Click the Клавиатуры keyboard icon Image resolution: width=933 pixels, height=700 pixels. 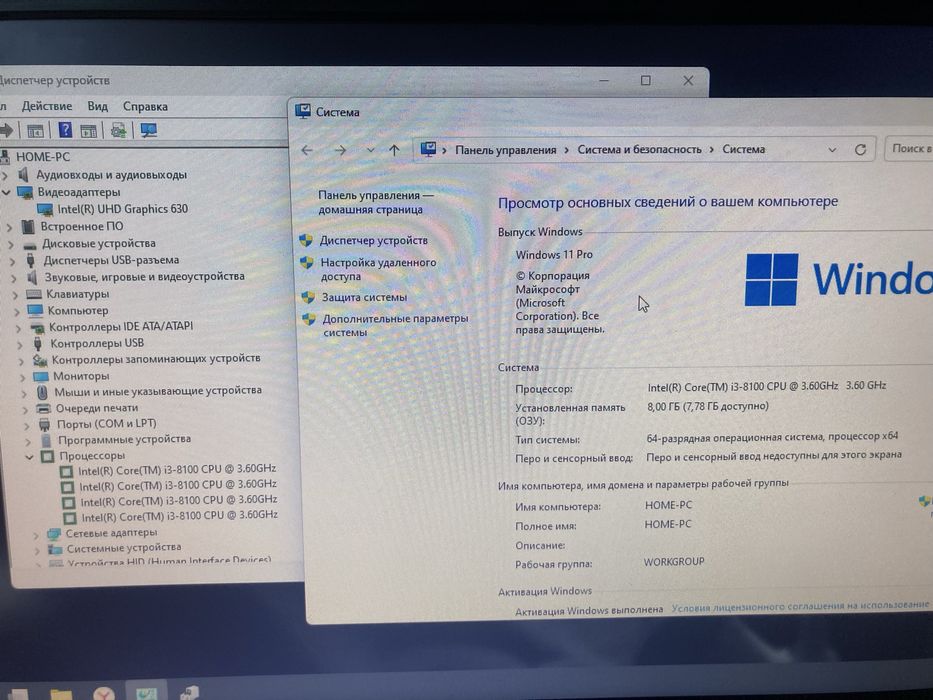(x=34, y=294)
